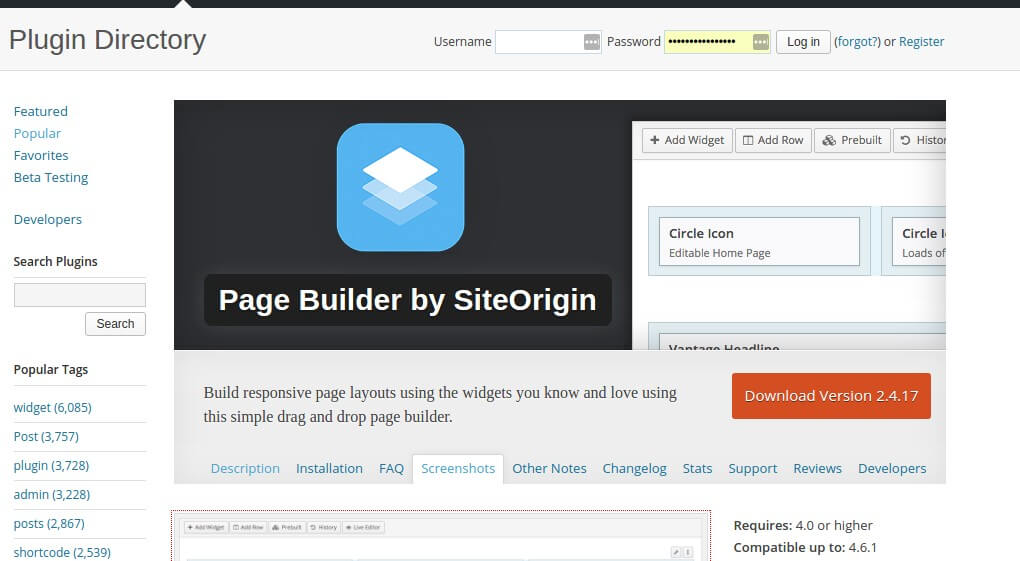The width and height of the screenshot is (1020, 561).
Task: Open the Favorites link
Action: point(41,156)
